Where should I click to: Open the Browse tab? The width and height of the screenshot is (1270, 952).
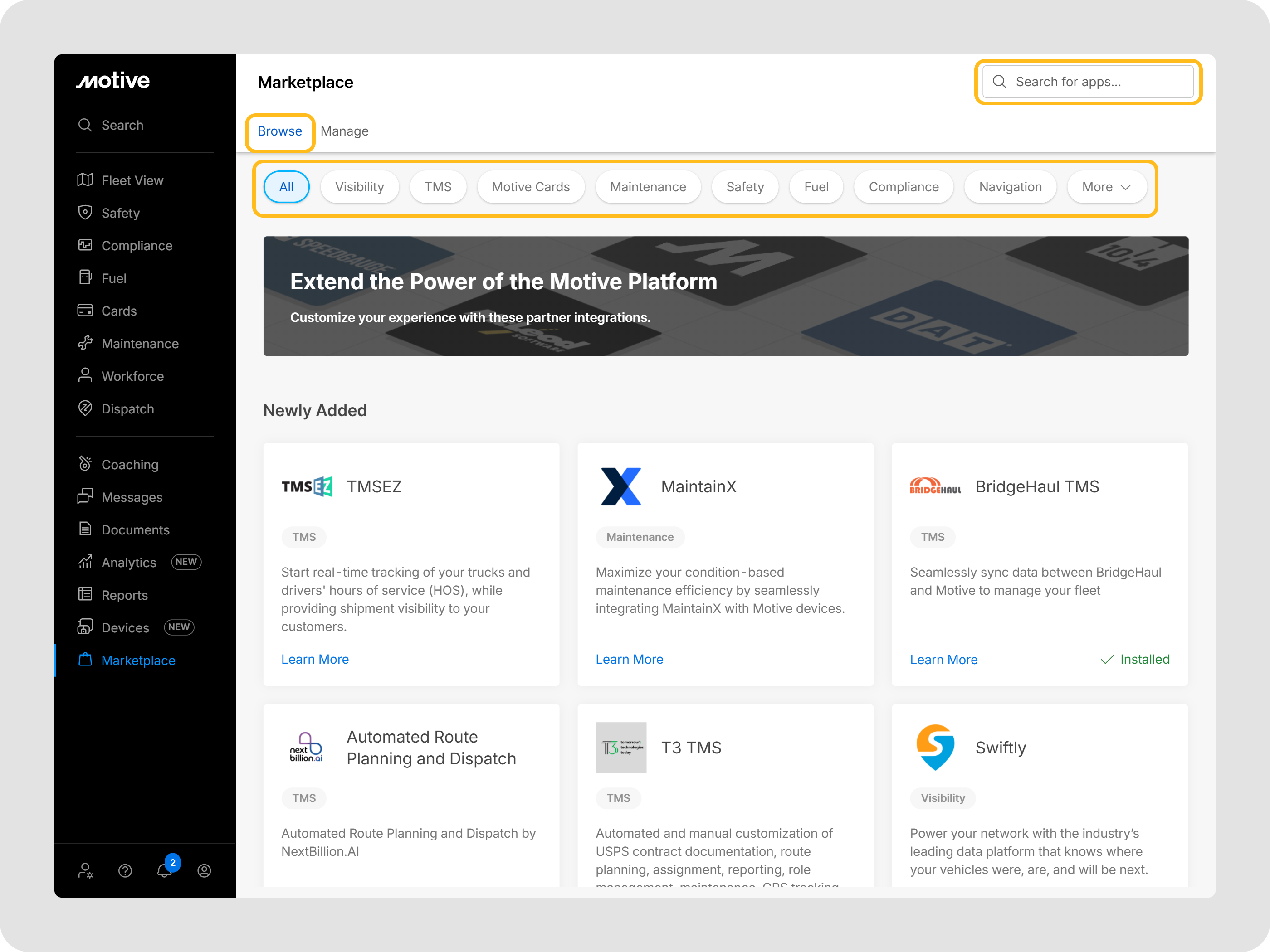point(279,131)
